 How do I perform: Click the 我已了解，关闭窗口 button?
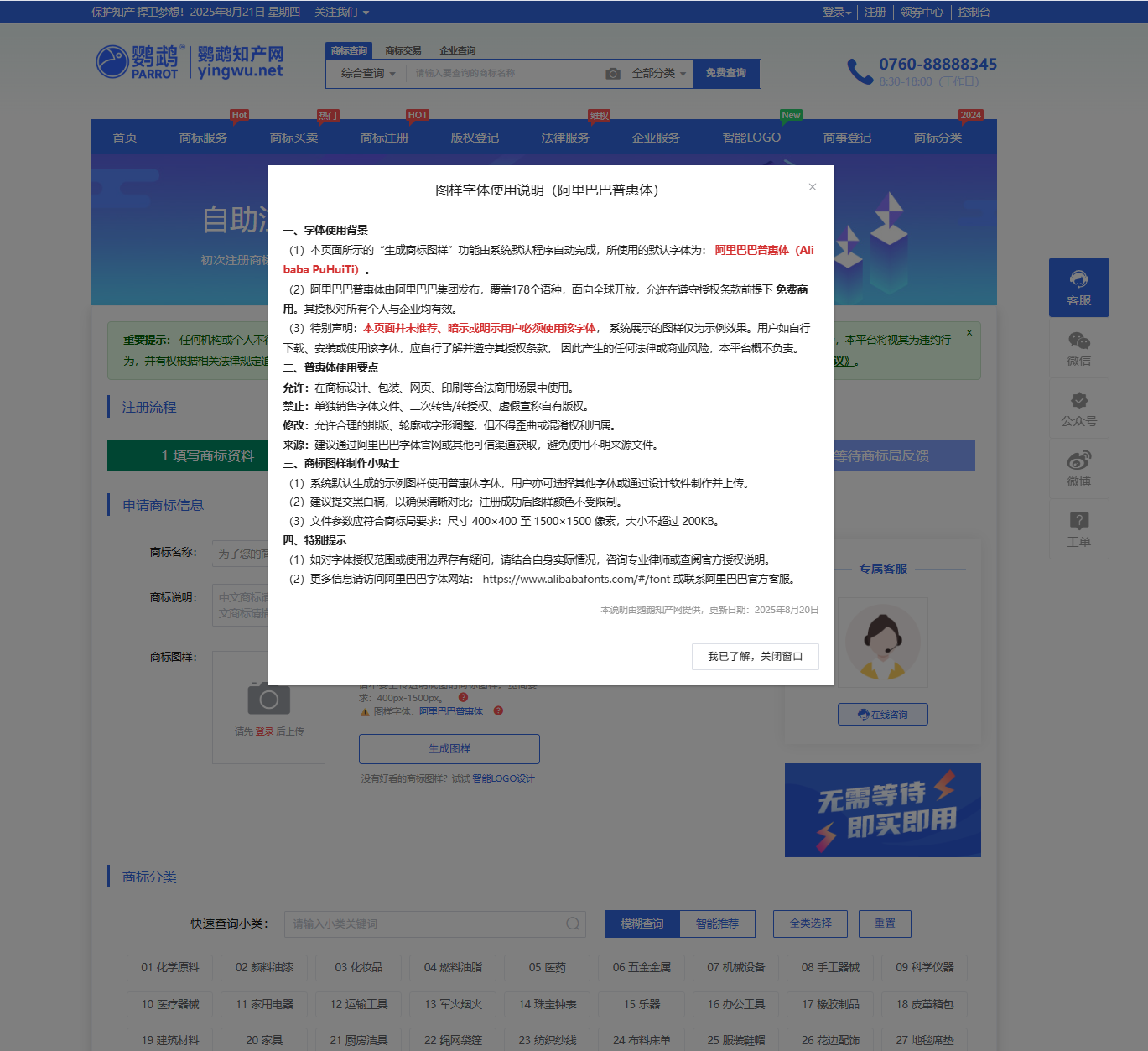[755, 657]
